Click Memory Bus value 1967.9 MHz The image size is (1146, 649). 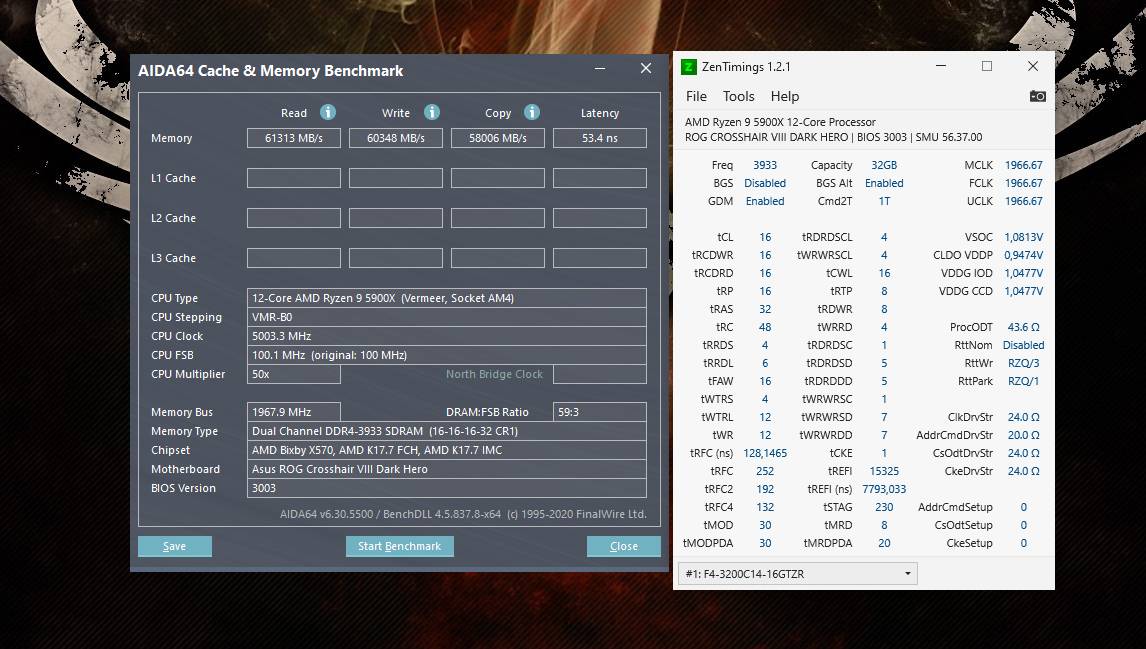294,412
